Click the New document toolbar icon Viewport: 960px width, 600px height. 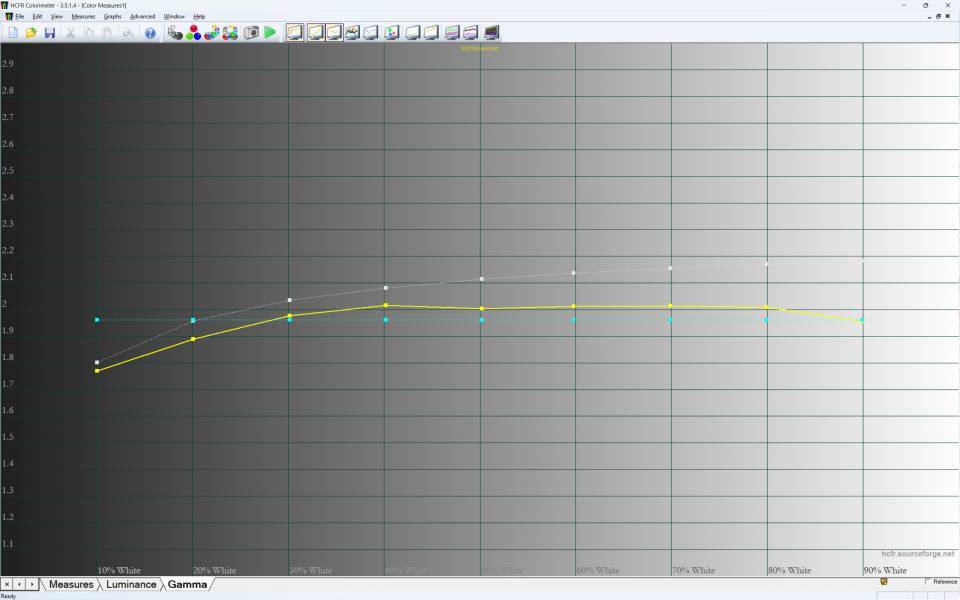pos(13,32)
